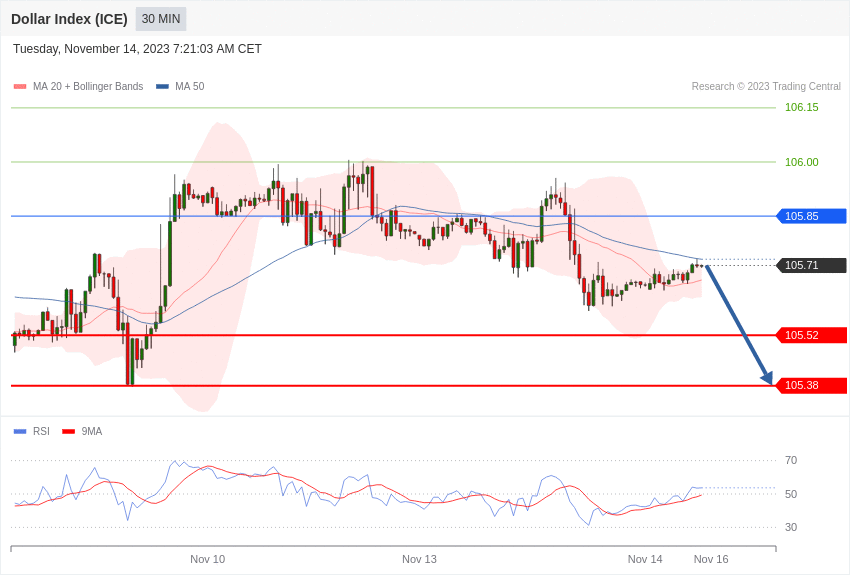Click the RSI 30 level label
850x576 pixels.
click(x=791, y=527)
